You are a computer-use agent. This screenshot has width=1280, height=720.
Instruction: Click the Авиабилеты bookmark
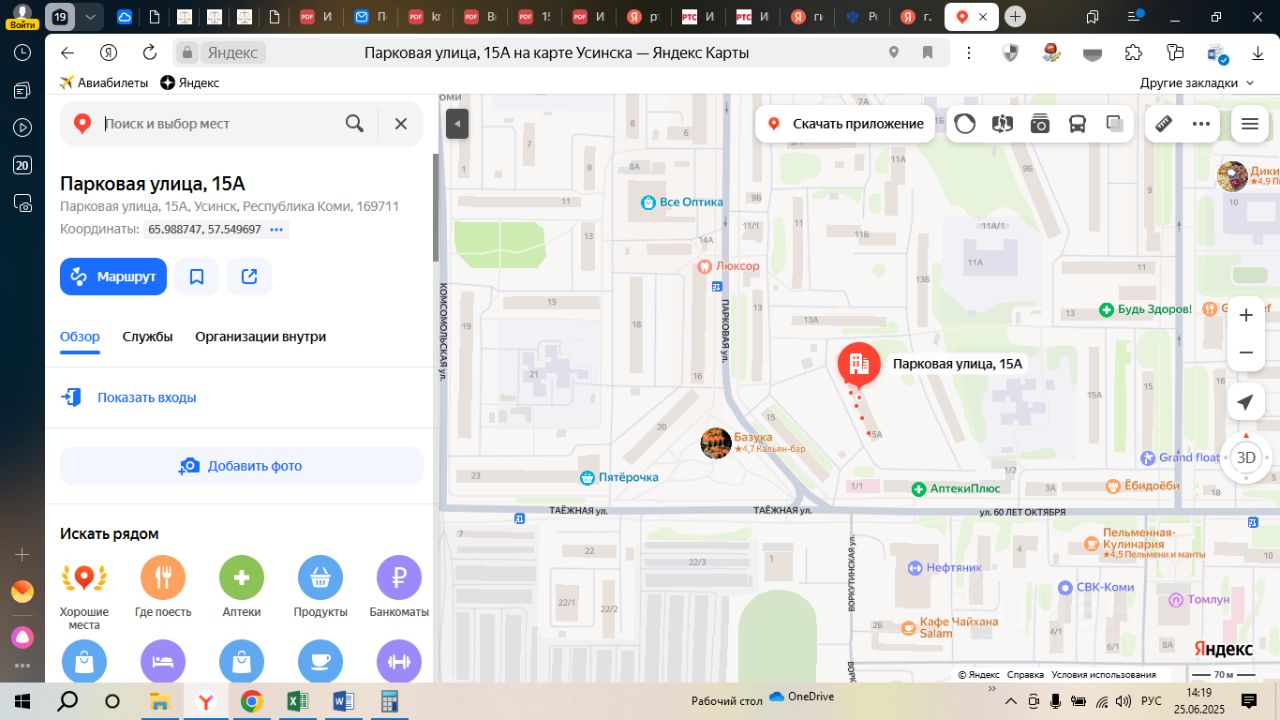point(103,83)
